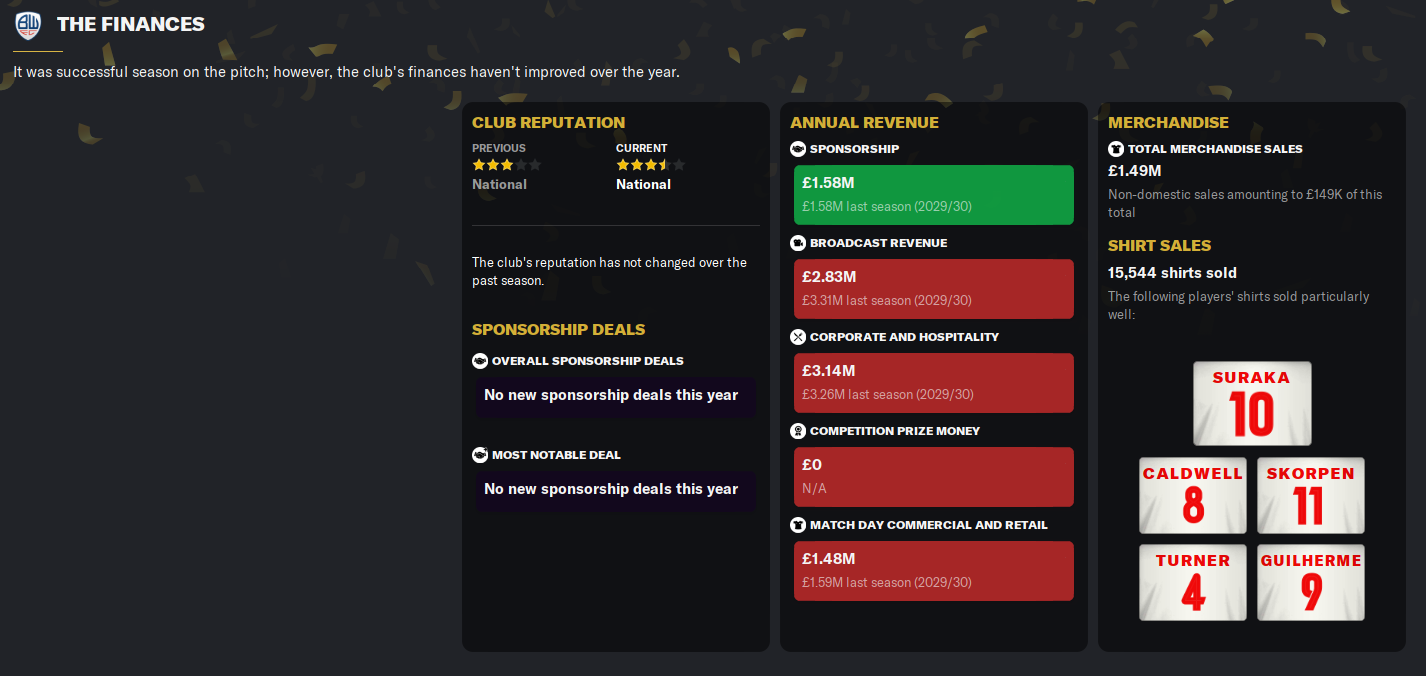
Task: Click the Bolton club badge icon
Action: 29,24
